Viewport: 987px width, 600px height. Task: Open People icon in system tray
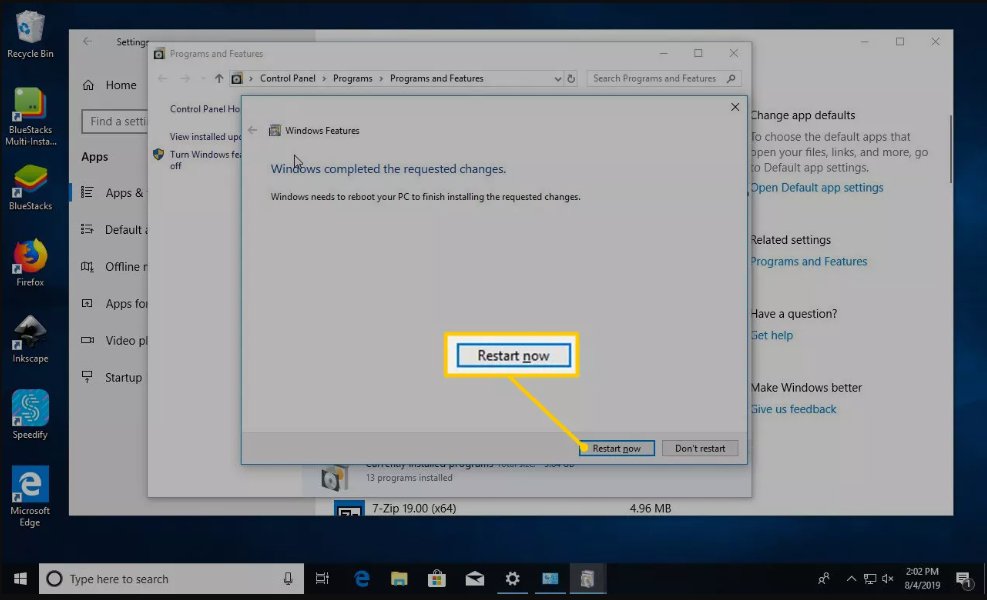click(x=823, y=579)
